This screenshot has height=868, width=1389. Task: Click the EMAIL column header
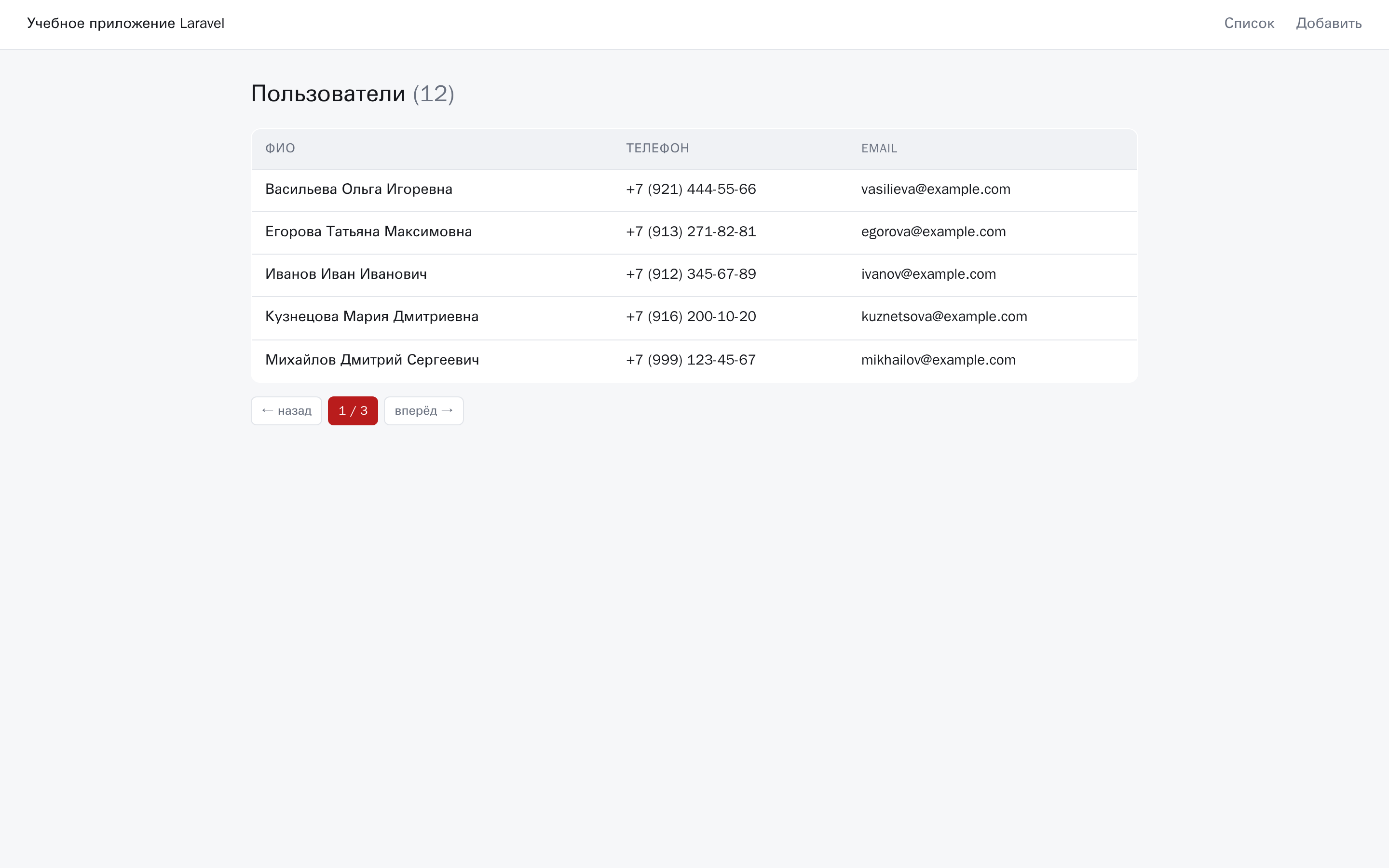tap(879, 148)
